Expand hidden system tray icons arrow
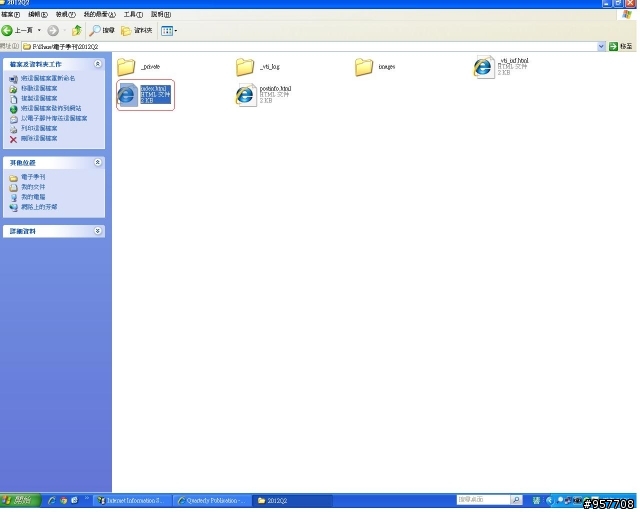This screenshot has width=640, height=512. pyautogui.click(x=549, y=500)
